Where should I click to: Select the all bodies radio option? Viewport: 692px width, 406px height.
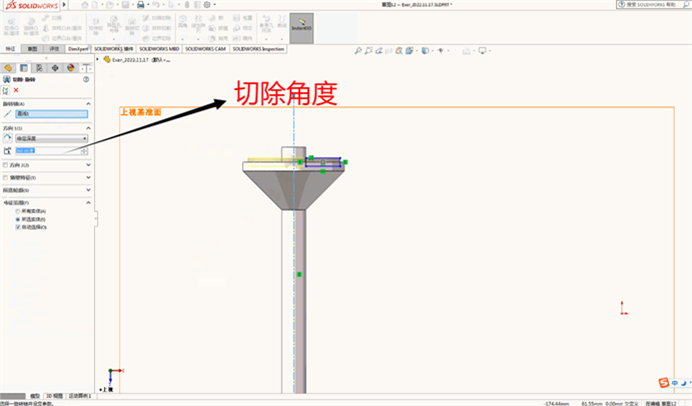tap(18, 211)
